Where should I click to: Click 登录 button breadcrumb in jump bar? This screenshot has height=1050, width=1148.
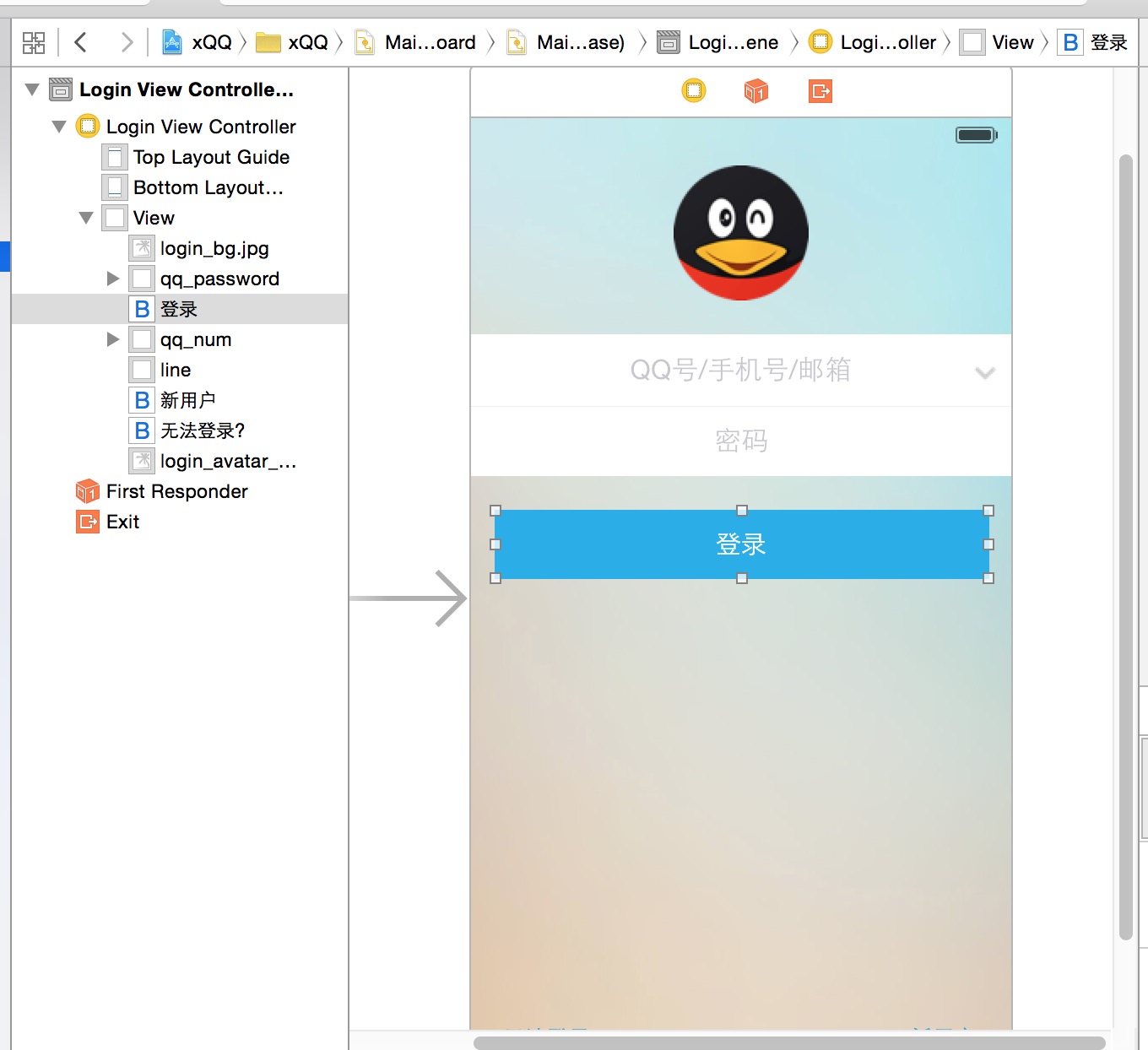[1093, 42]
